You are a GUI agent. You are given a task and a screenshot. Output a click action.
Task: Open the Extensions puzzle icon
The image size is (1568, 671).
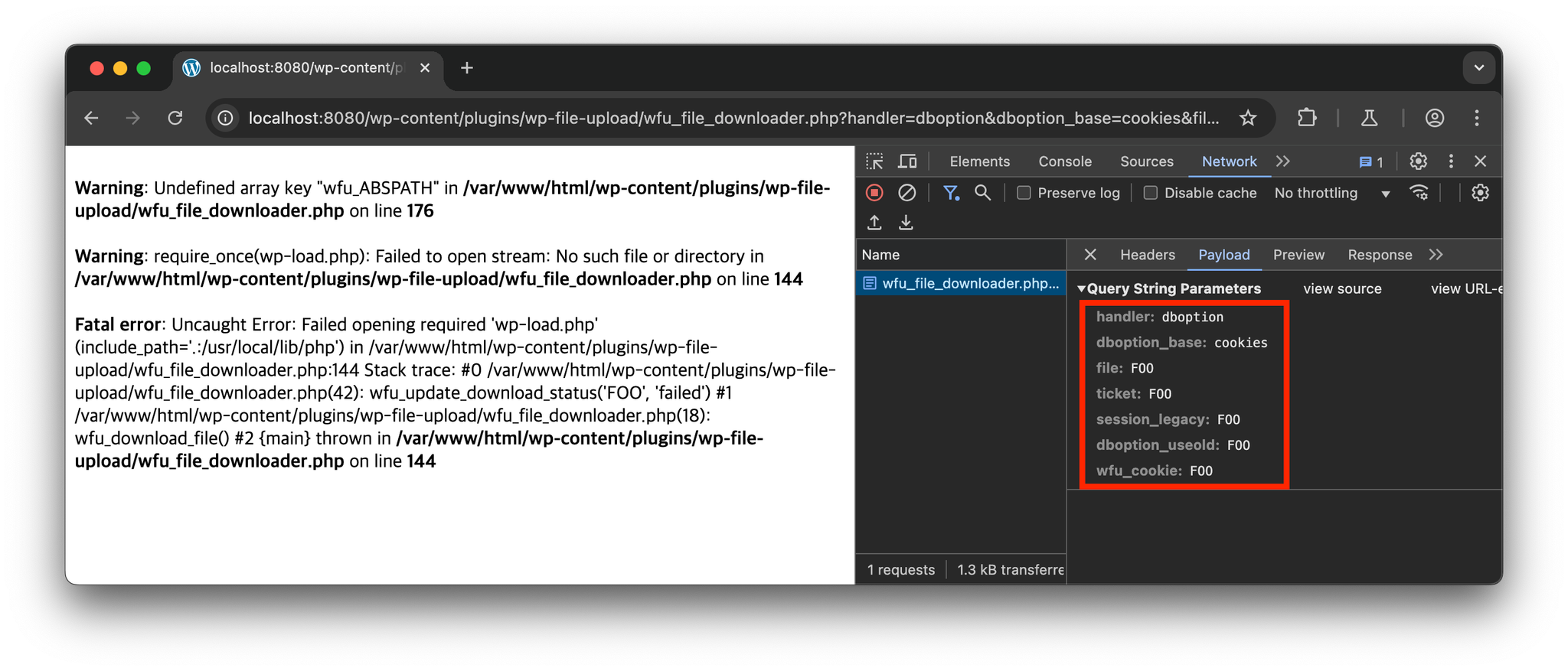coord(1307,118)
